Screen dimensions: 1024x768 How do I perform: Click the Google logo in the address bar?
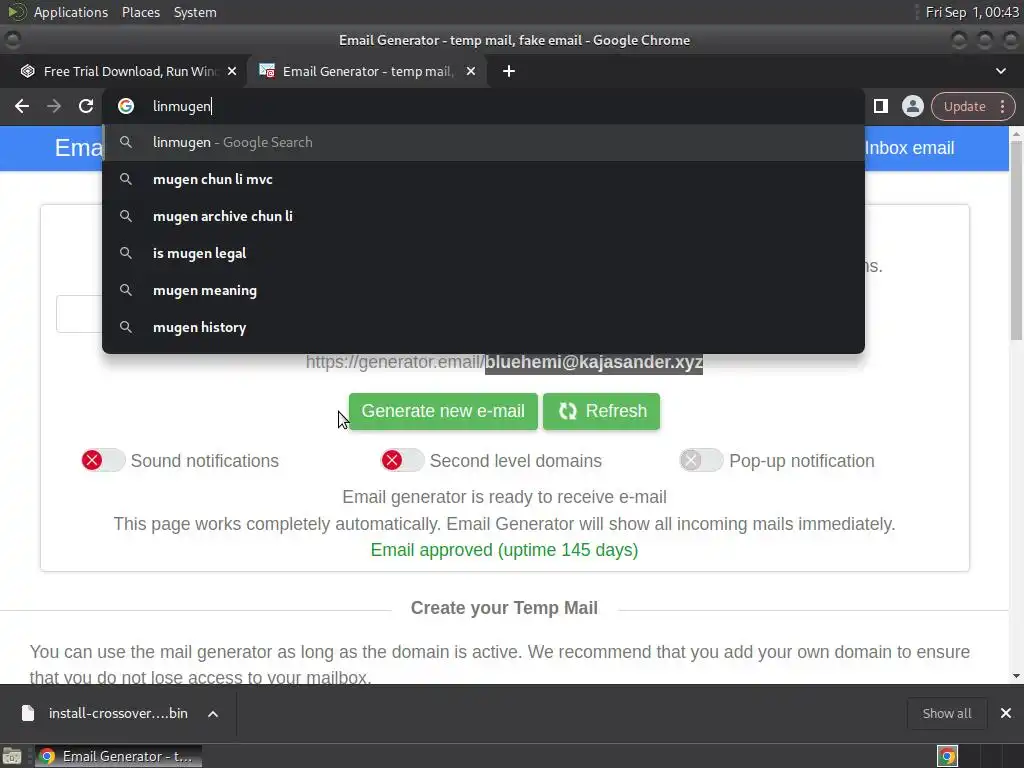(x=126, y=106)
